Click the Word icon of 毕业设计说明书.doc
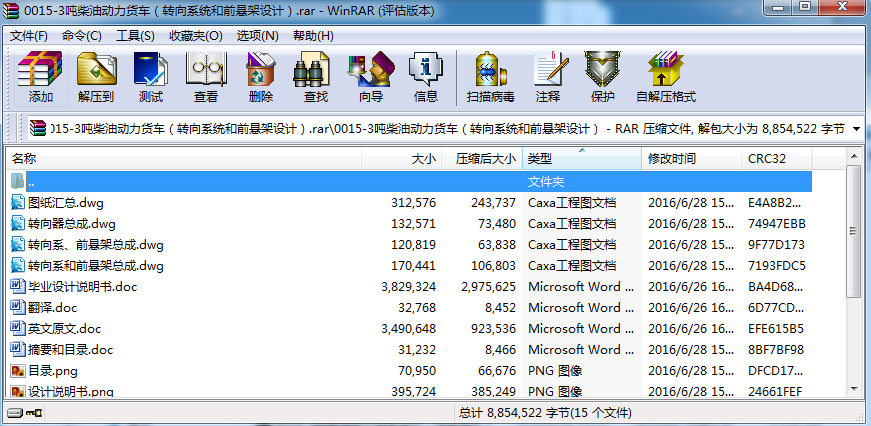This screenshot has height=426, width=871. click(x=18, y=287)
